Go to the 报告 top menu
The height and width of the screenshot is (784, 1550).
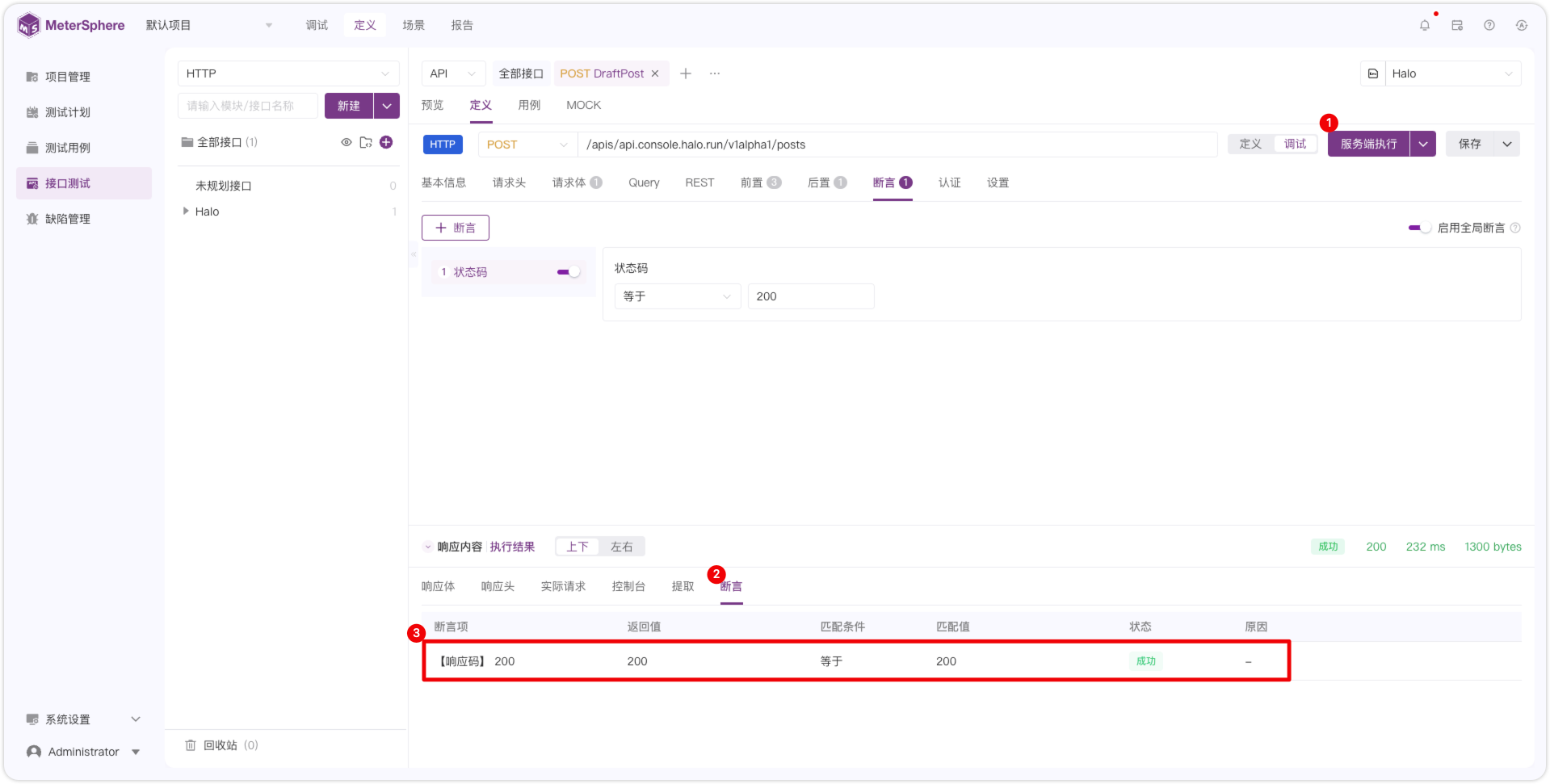click(x=462, y=25)
